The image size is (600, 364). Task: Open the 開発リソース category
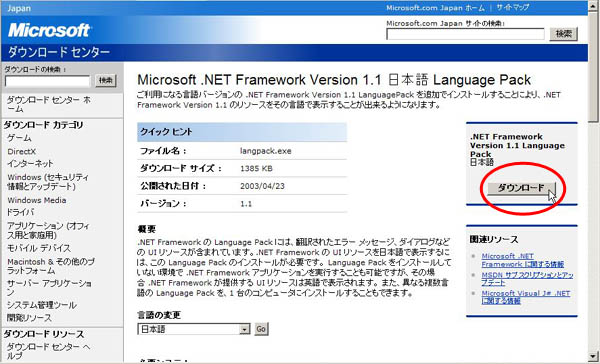click(x=29, y=318)
